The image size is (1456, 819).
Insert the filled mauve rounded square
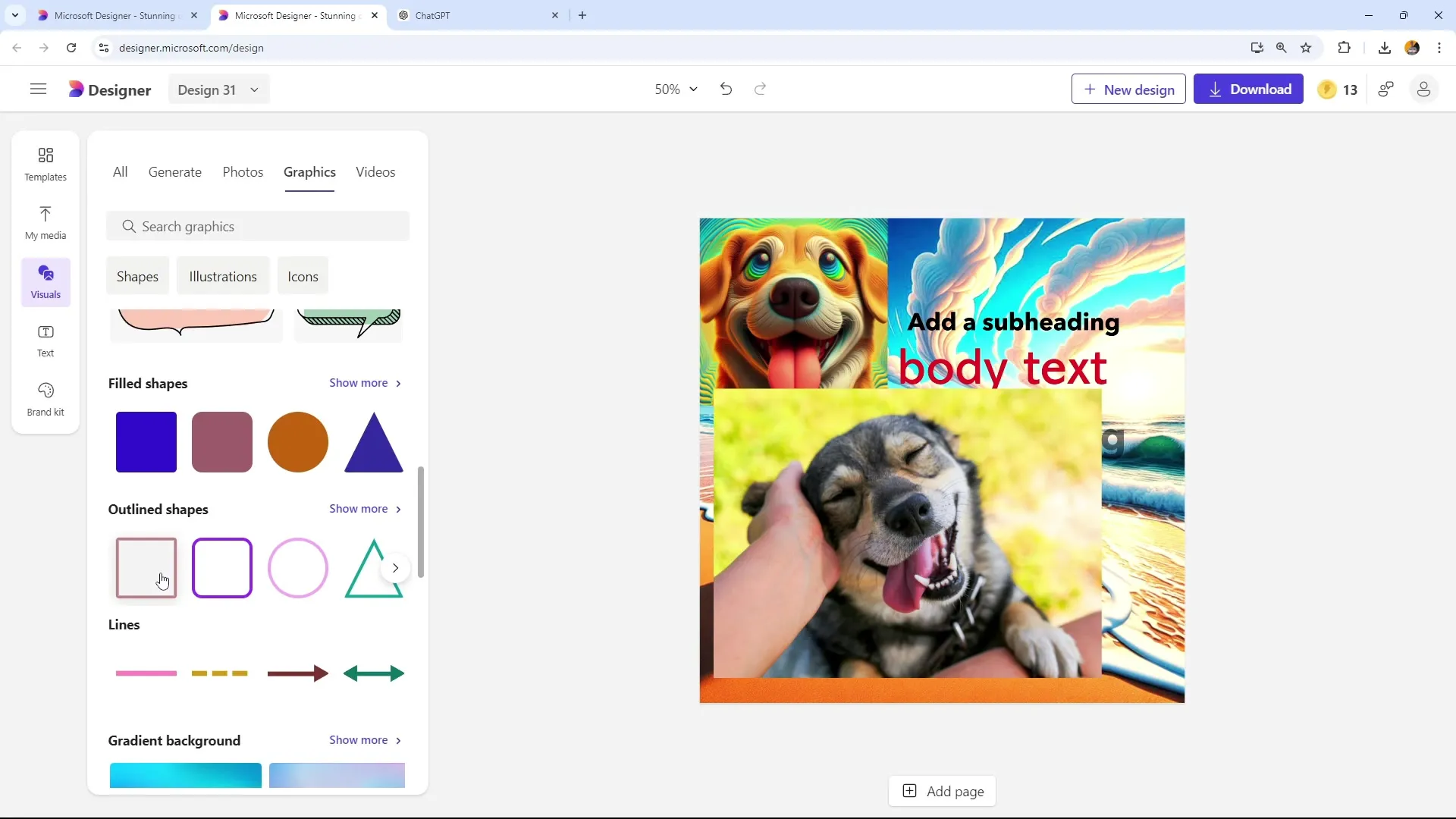click(222, 442)
